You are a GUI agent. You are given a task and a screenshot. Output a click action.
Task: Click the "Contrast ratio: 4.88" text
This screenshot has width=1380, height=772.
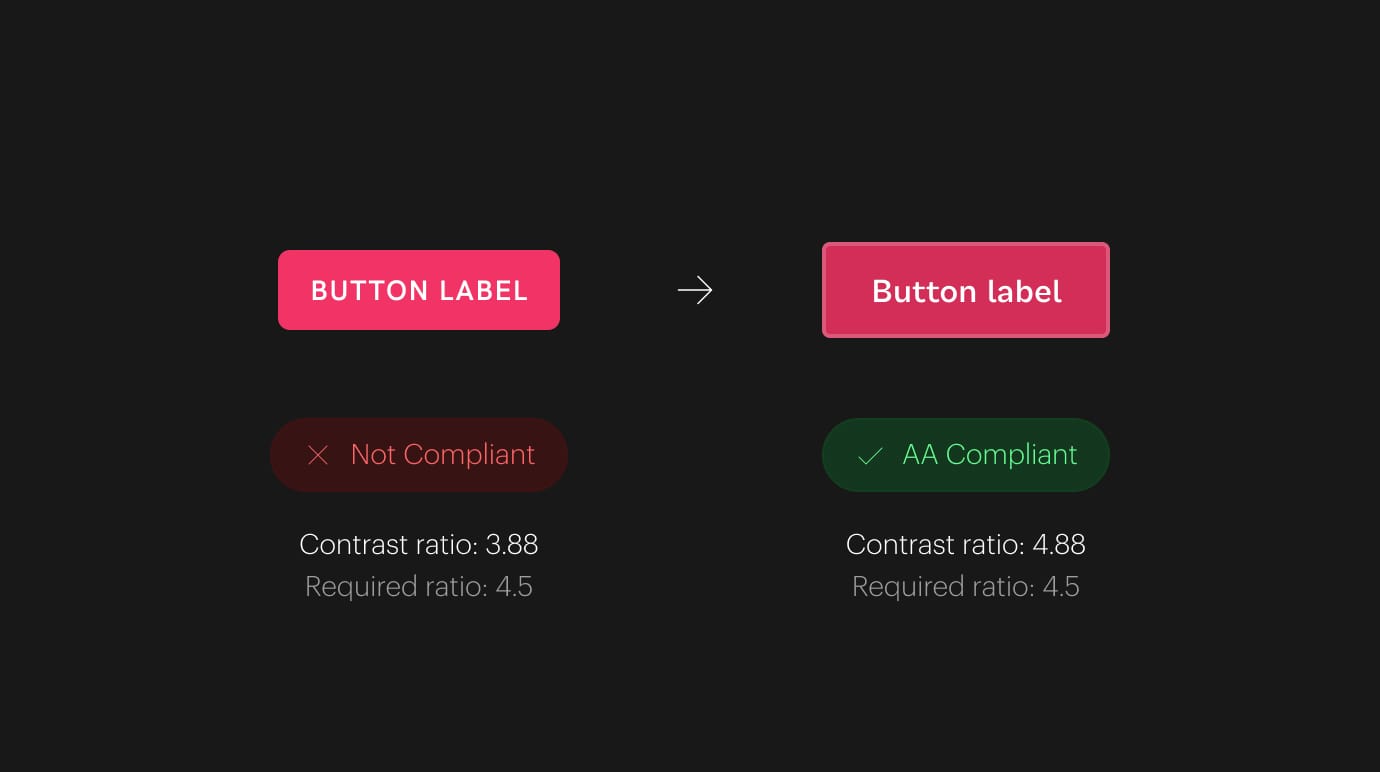(966, 544)
